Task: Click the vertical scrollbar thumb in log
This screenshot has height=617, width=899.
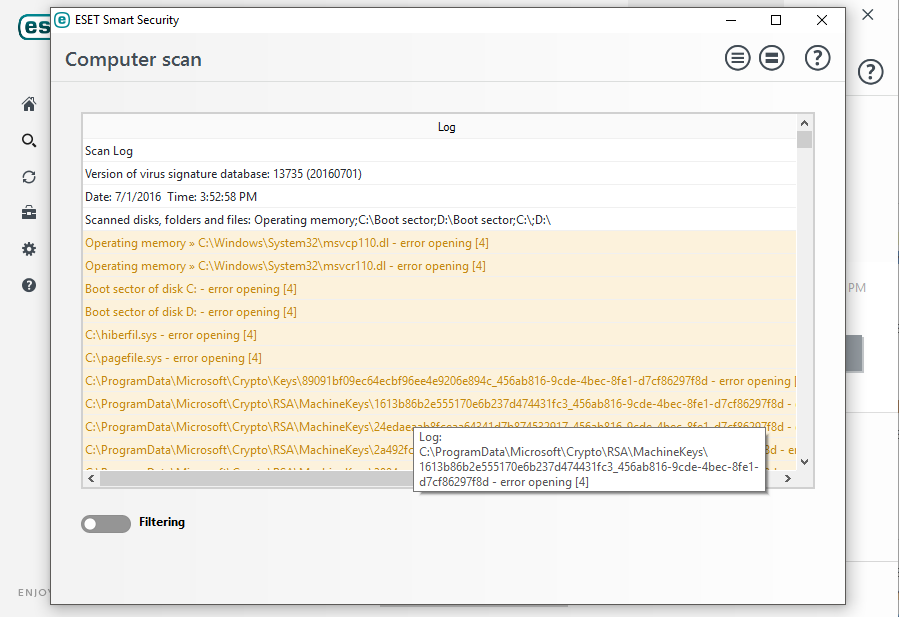Action: pyautogui.click(x=804, y=140)
